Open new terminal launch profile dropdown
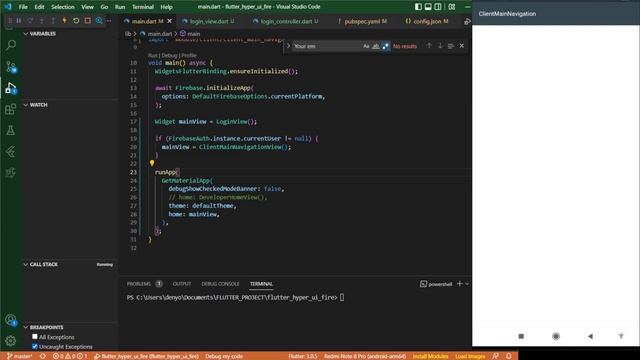640x360 pixels. coord(467,284)
